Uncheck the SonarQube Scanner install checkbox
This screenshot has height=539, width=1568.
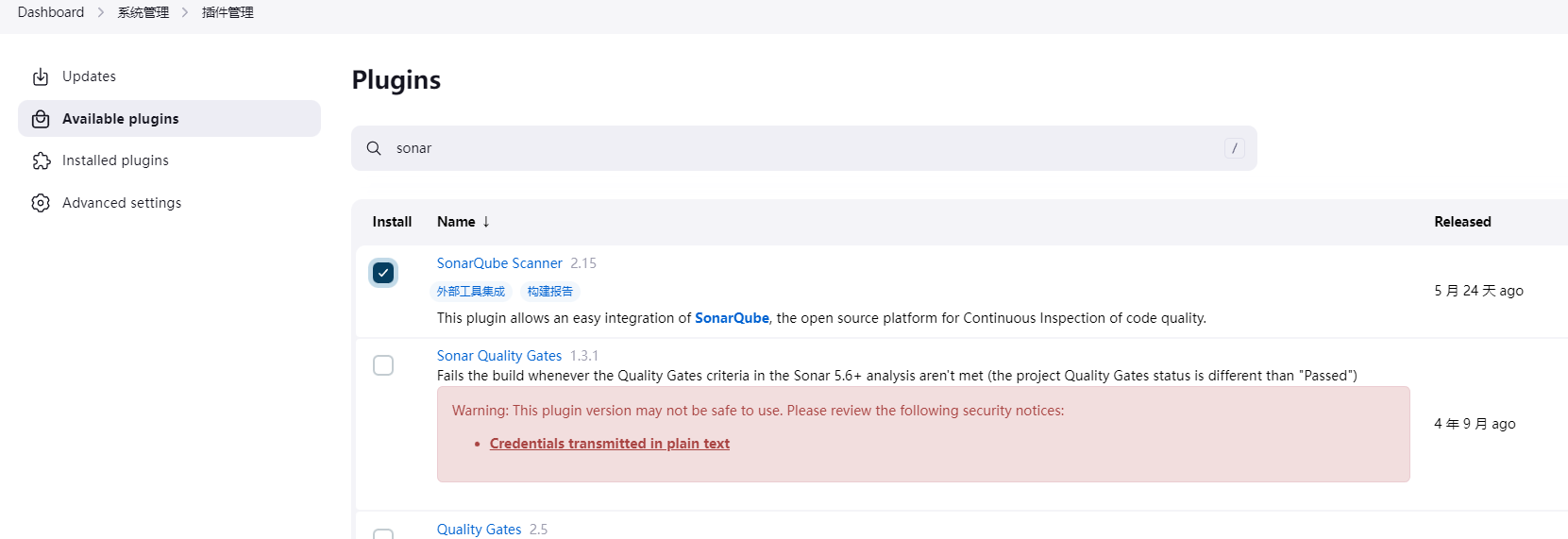(383, 273)
